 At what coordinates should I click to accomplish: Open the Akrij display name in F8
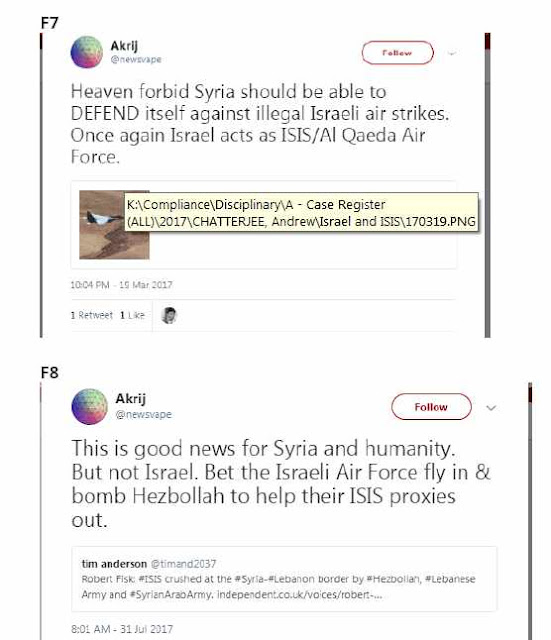pyautogui.click(x=131, y=399)
